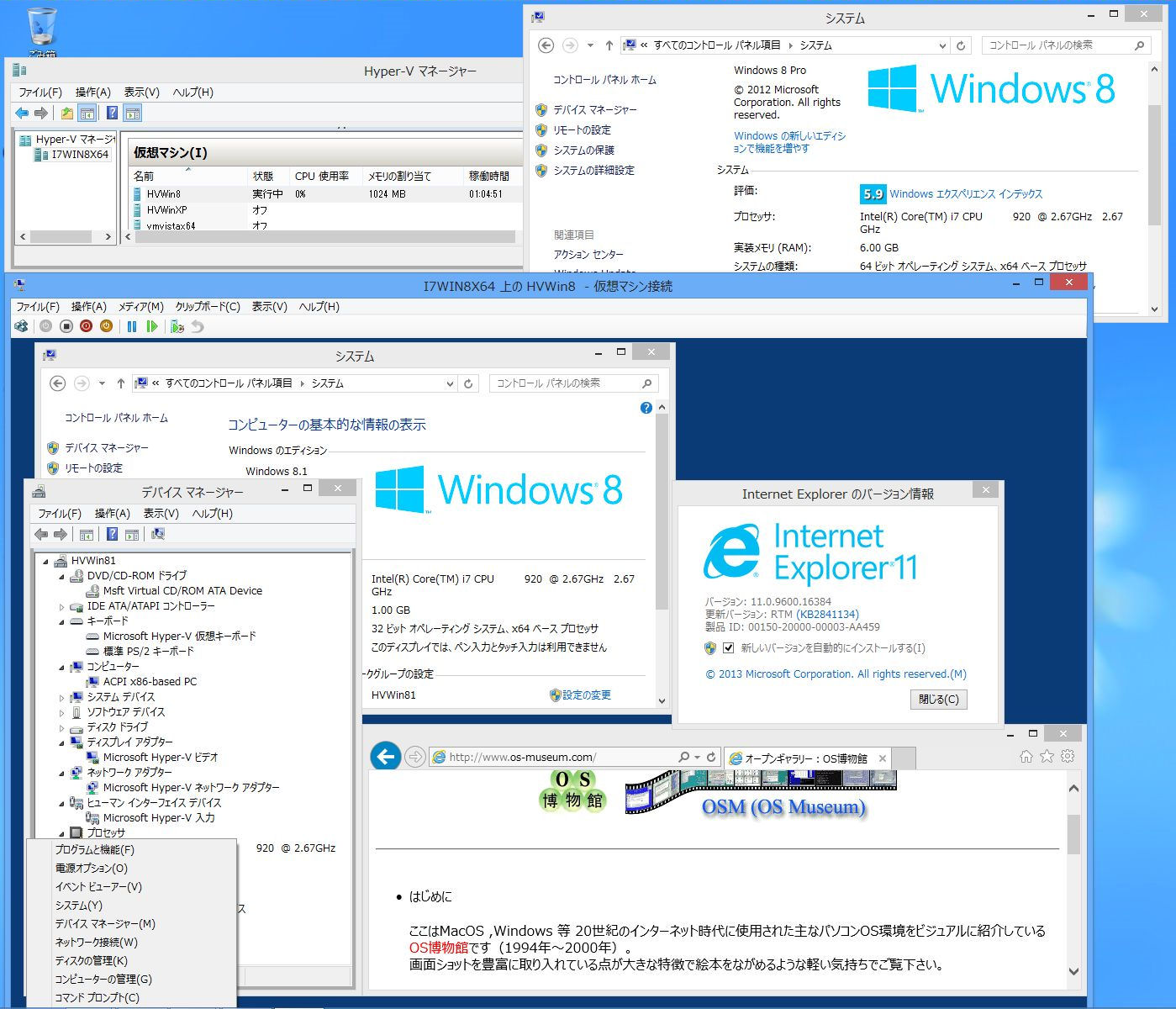This screenshot has width=1176, height=1009.
Task: Go back in Internet Explorer
Action: point(386,757)
